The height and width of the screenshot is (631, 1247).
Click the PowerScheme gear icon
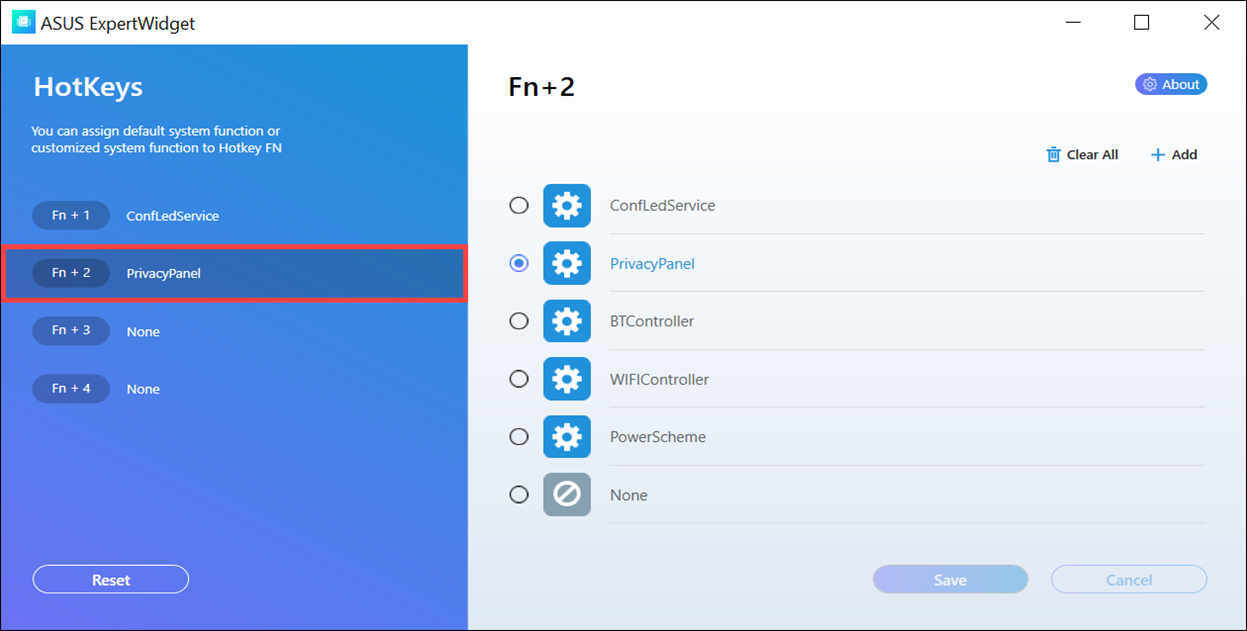(x=567, y=437)
